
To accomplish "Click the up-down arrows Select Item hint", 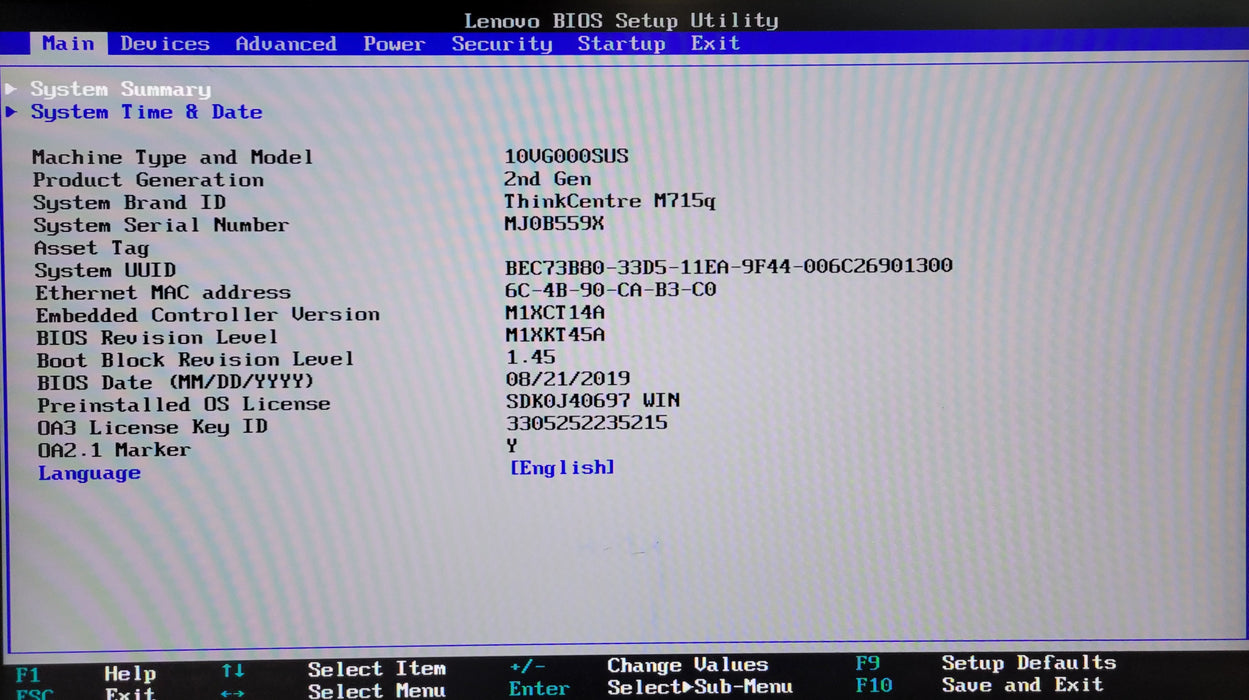I will coord(334,669).
